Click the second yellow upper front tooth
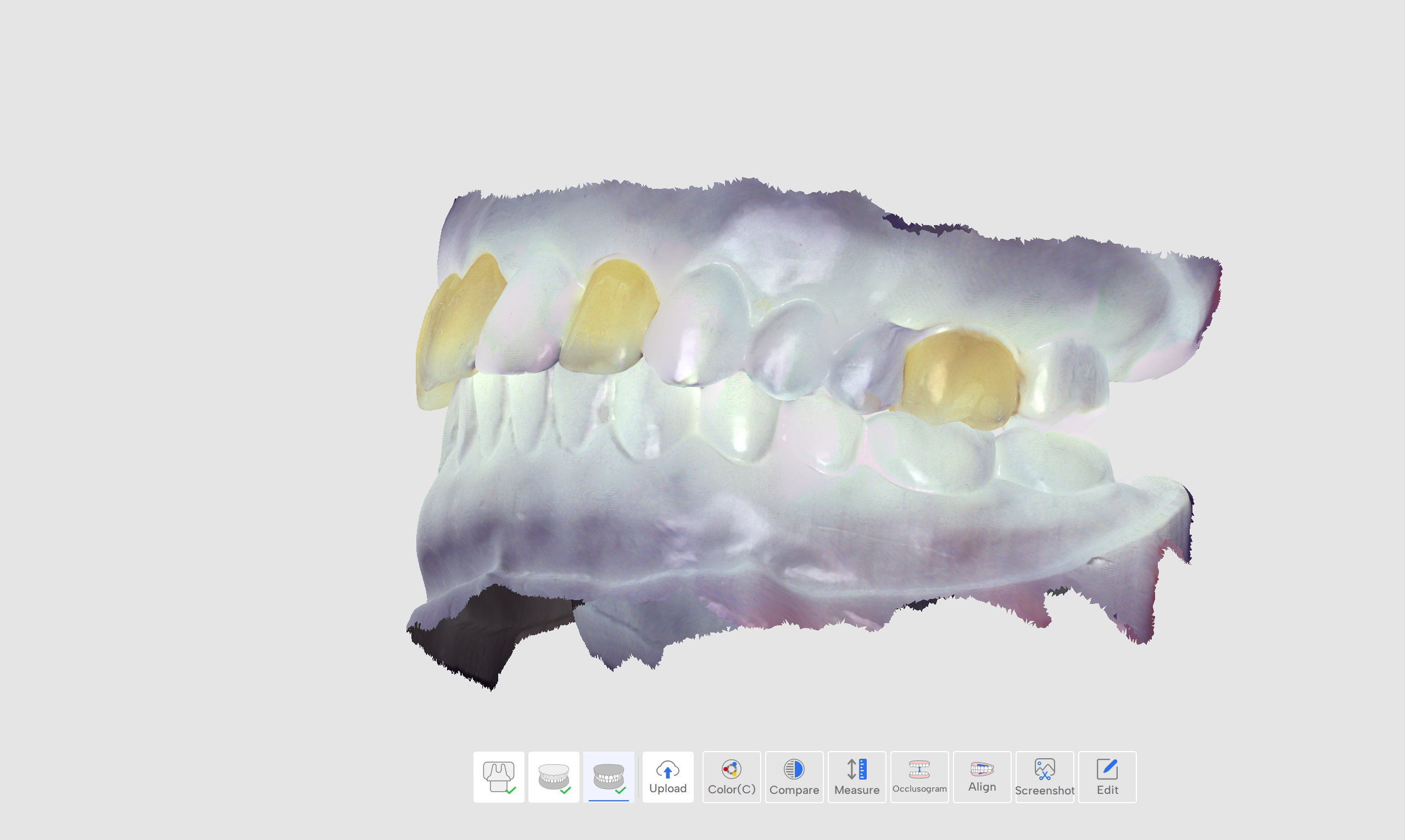The image size is (1405, 840). tap(609, 317)
